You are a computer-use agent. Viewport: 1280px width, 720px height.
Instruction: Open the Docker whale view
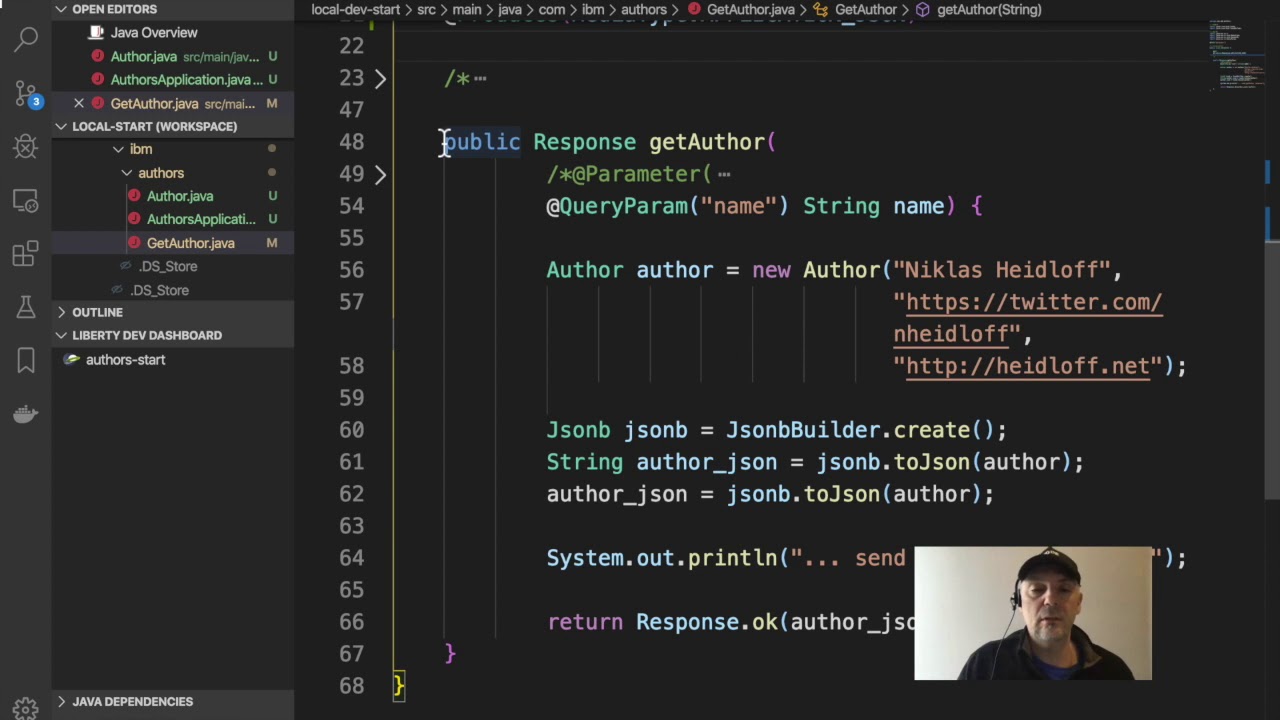(26, 414)
